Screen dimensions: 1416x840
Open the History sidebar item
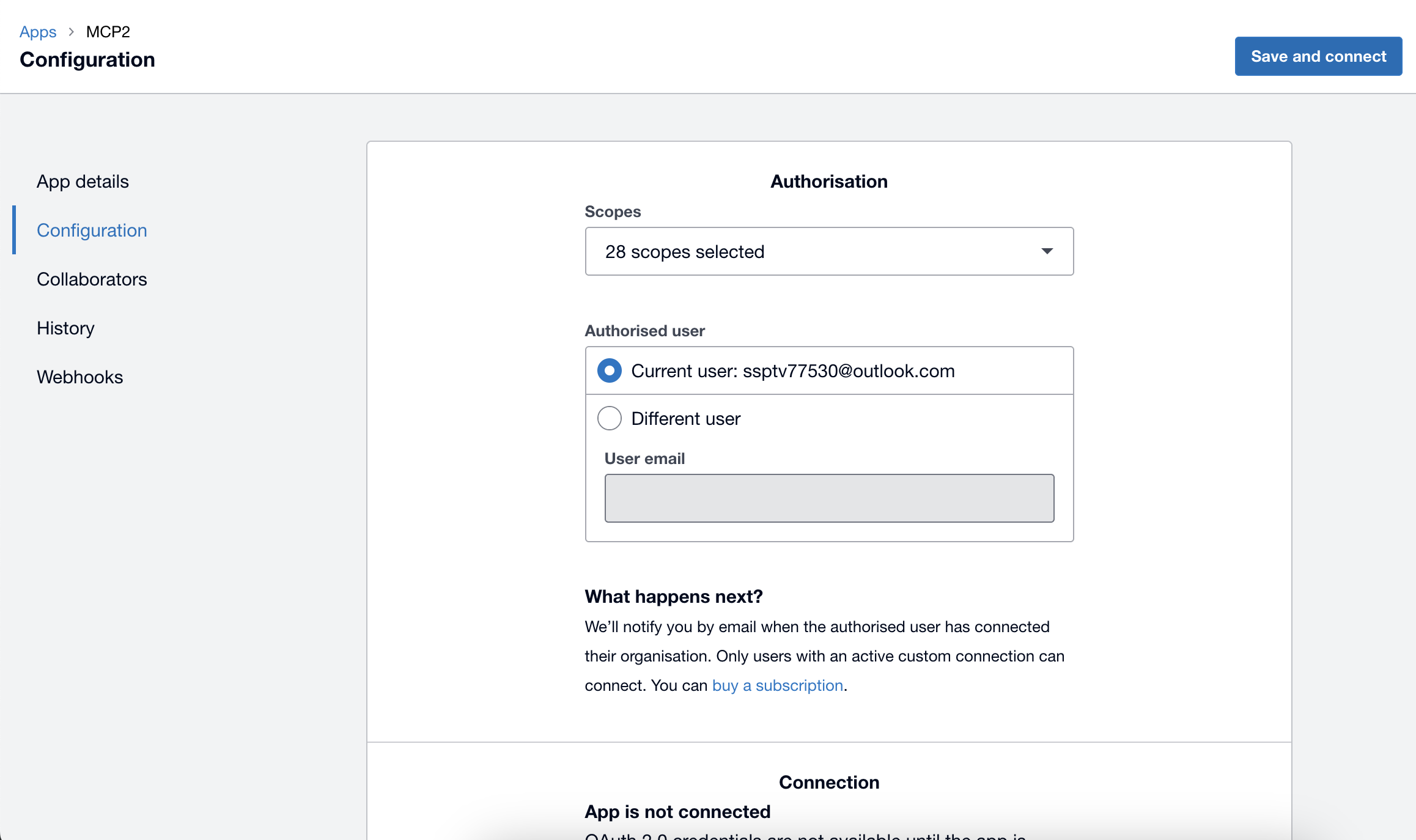(65, 328)
